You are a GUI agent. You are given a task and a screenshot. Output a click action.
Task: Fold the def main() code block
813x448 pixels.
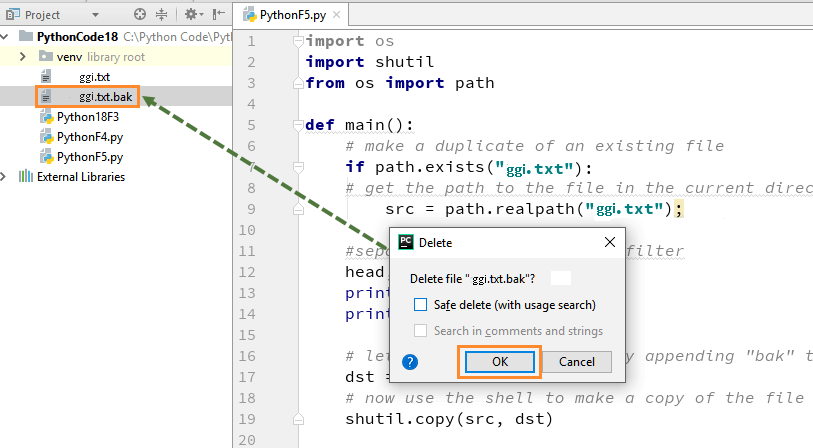(x=298, y=125)
